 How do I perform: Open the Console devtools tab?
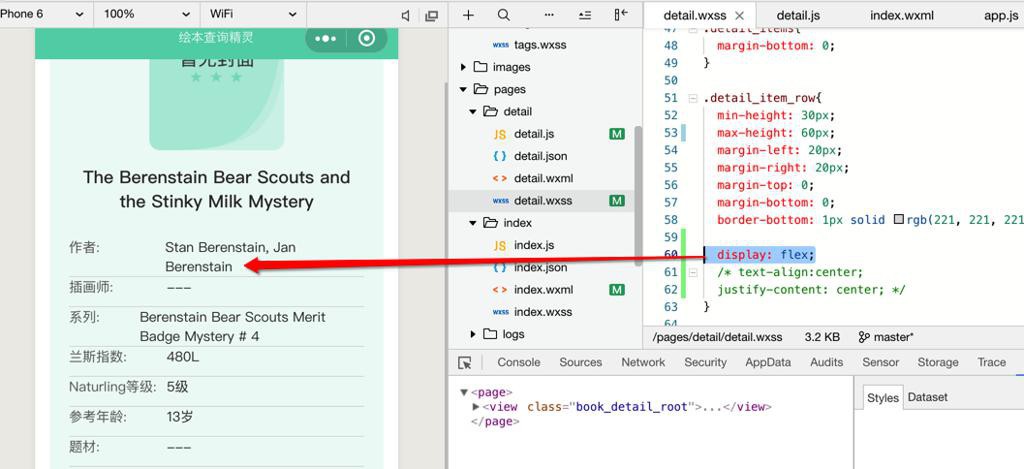pyautogui.click(x=519, y=362)
